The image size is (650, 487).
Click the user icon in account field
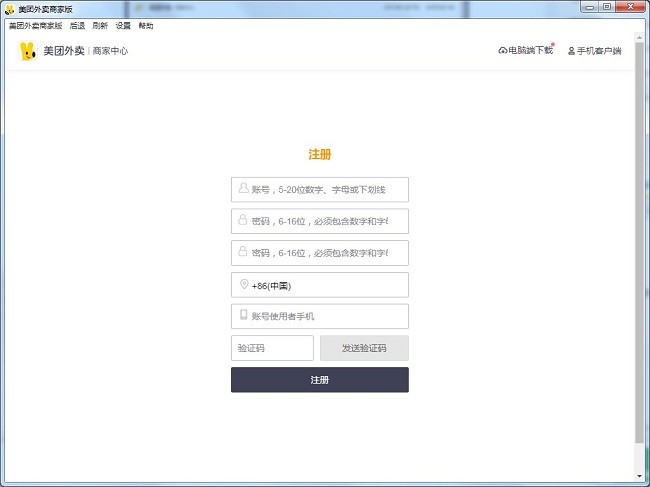[x=243, y=189]
